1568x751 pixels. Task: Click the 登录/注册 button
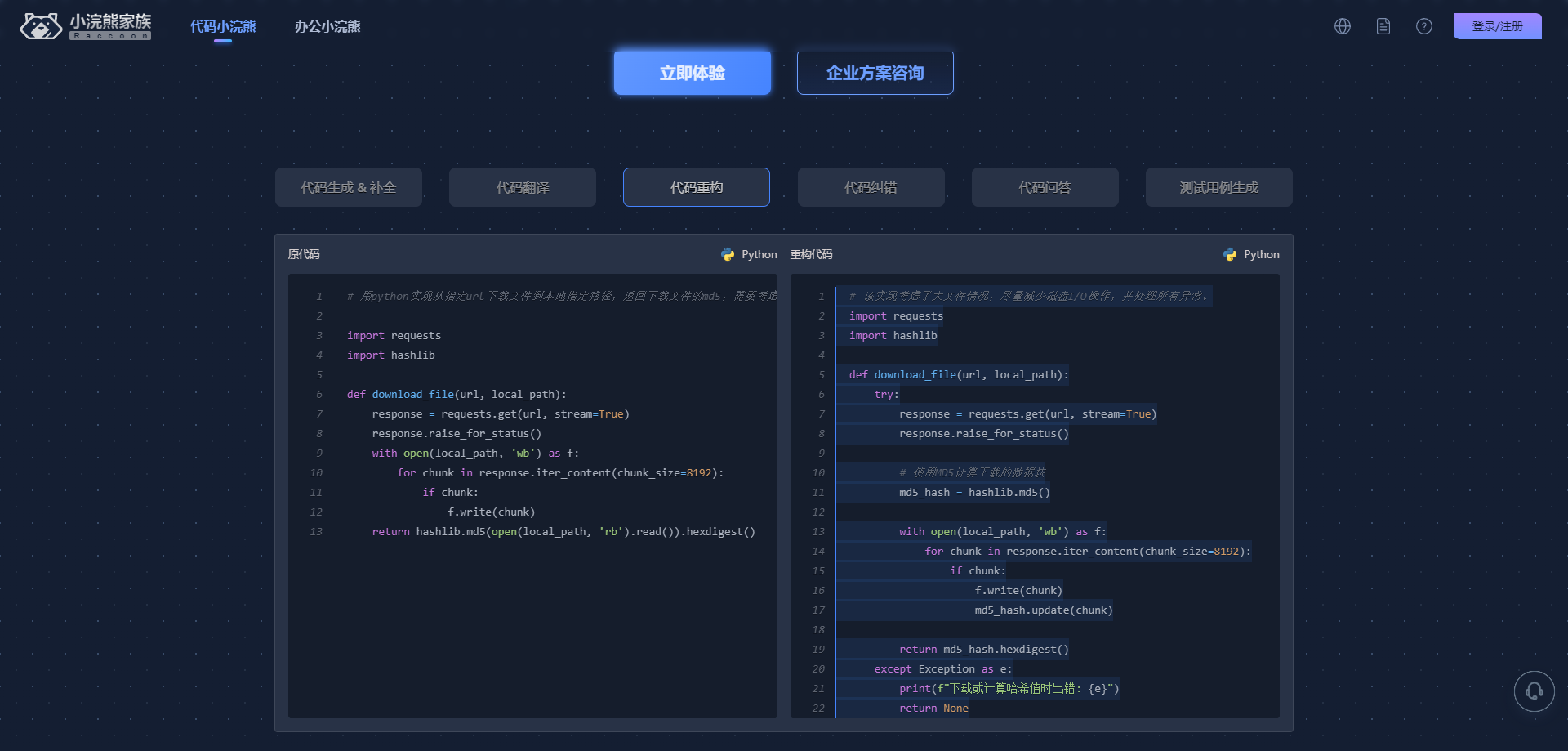tap(1497, 26)
